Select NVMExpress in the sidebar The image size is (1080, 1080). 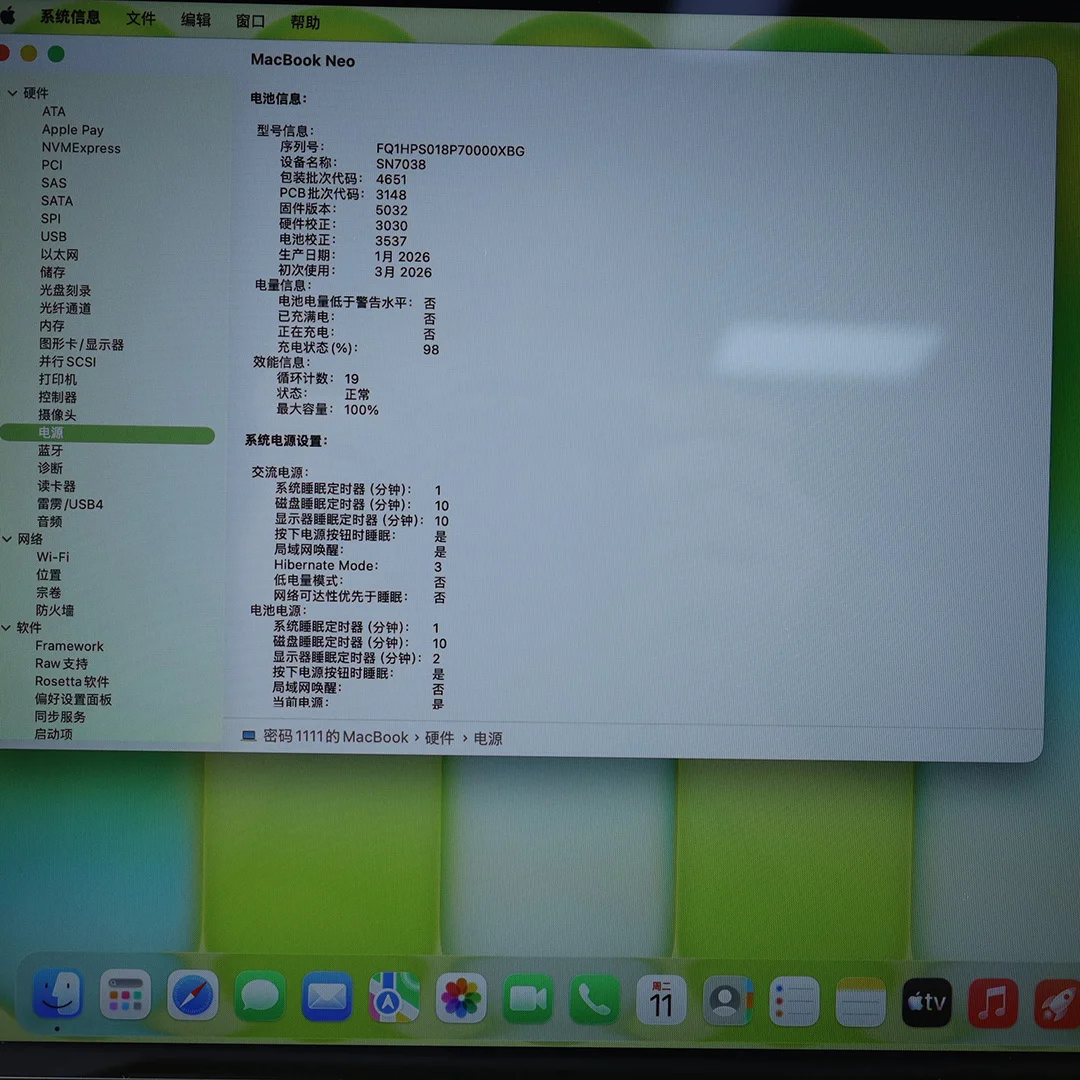[x=81, y=148]
